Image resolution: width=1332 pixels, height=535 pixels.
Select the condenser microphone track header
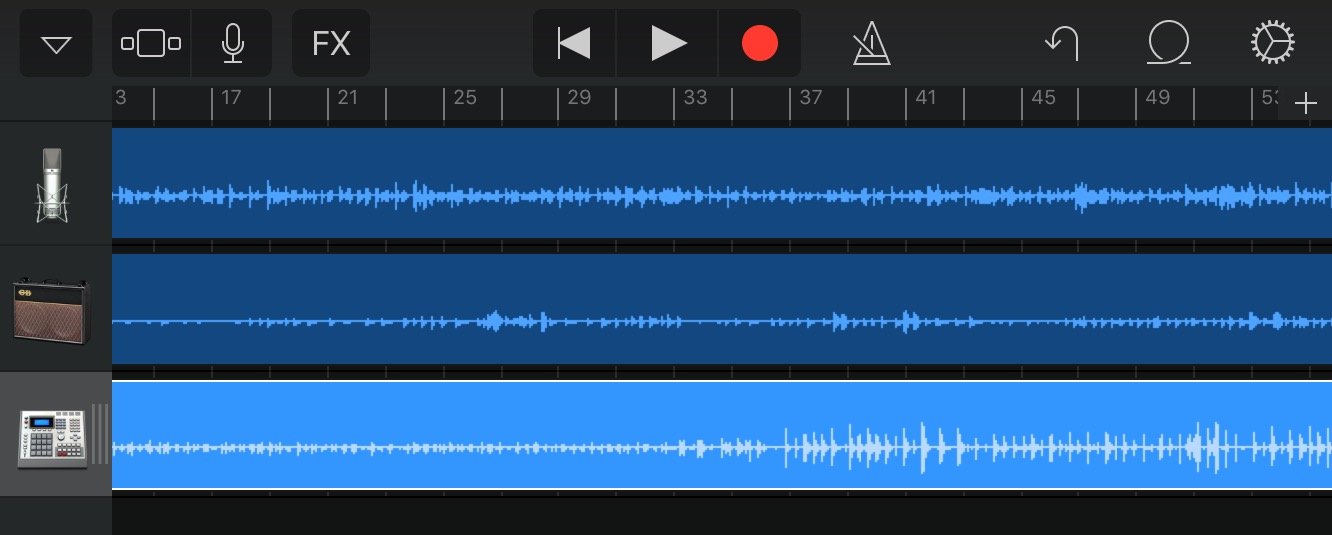pyautogui.click(x=52, y=185)
